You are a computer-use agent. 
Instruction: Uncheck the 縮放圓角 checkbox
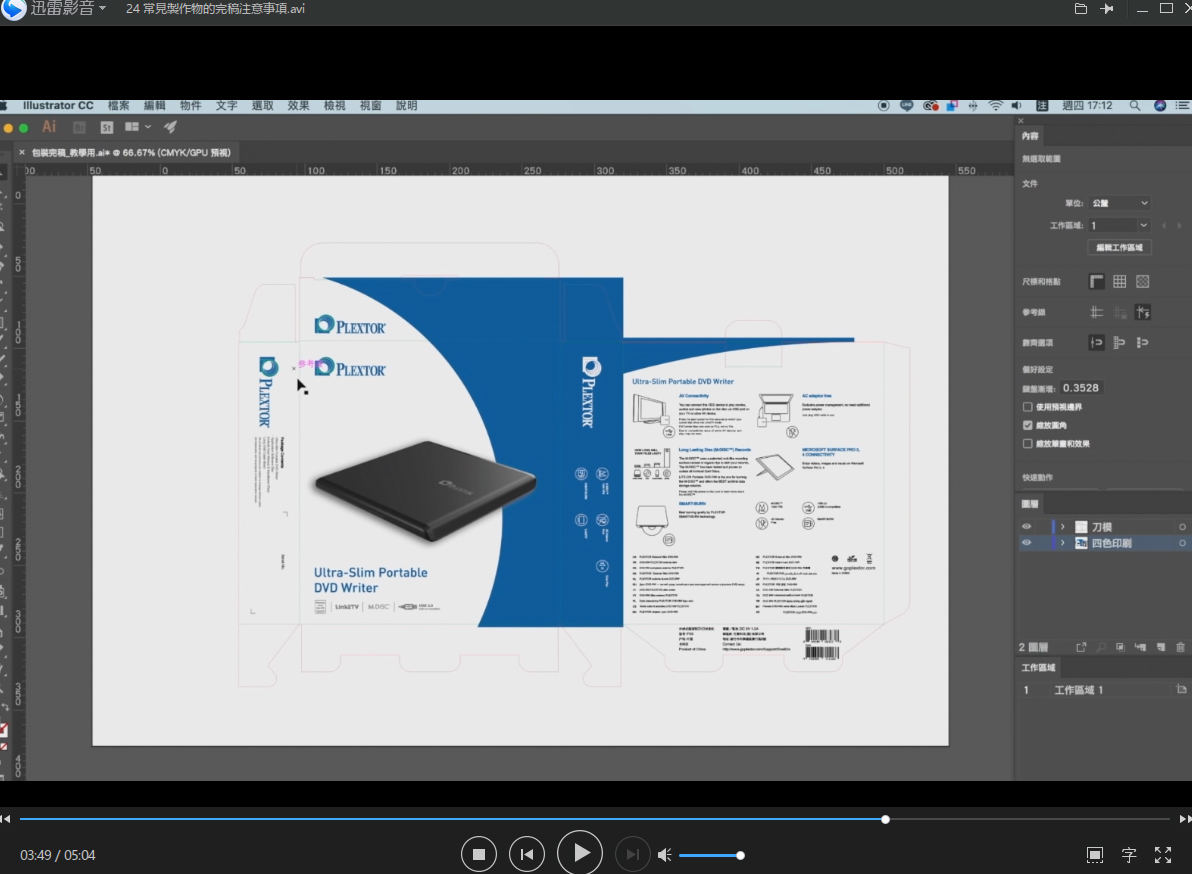1028,425
